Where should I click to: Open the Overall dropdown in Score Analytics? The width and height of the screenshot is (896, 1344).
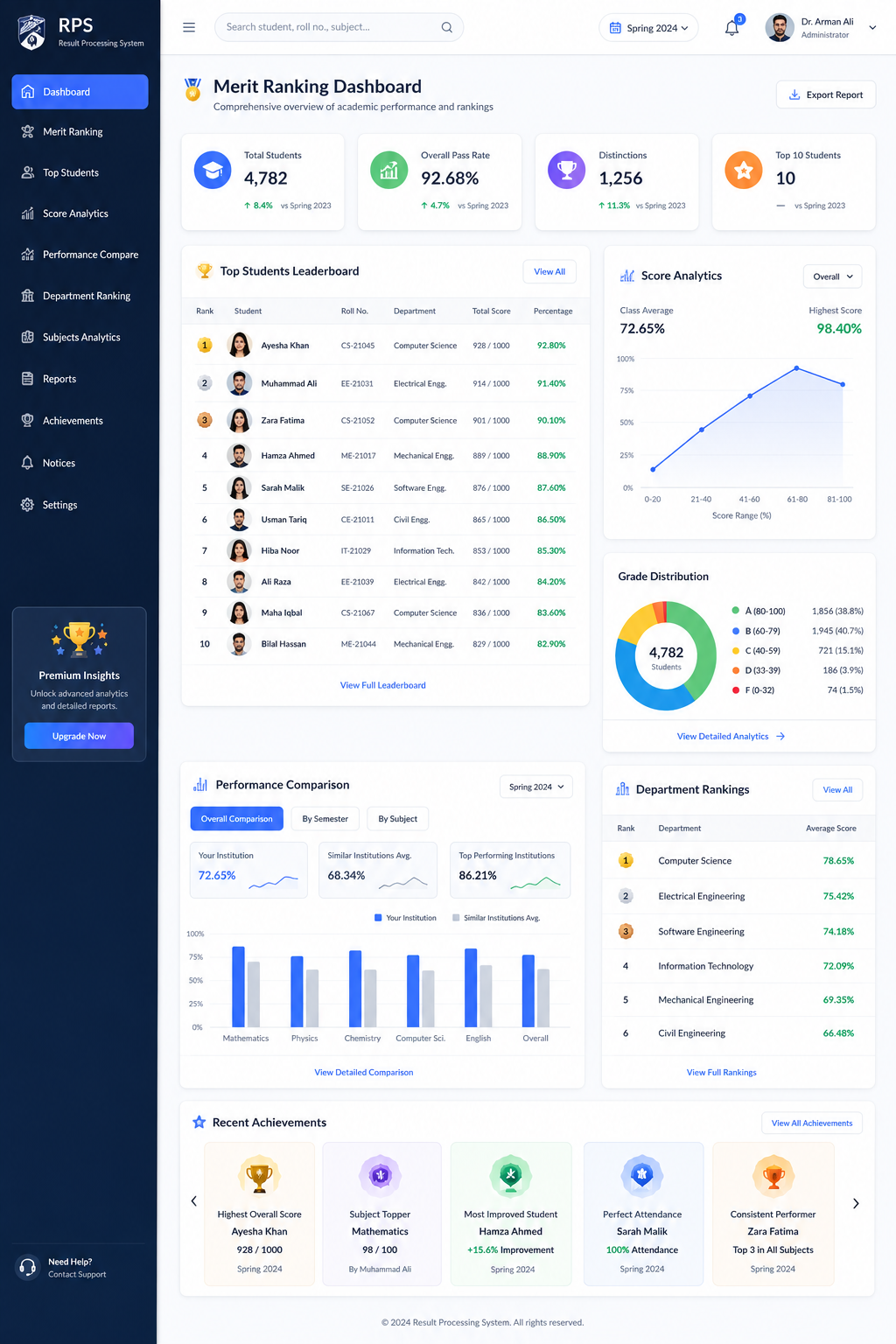833,276
